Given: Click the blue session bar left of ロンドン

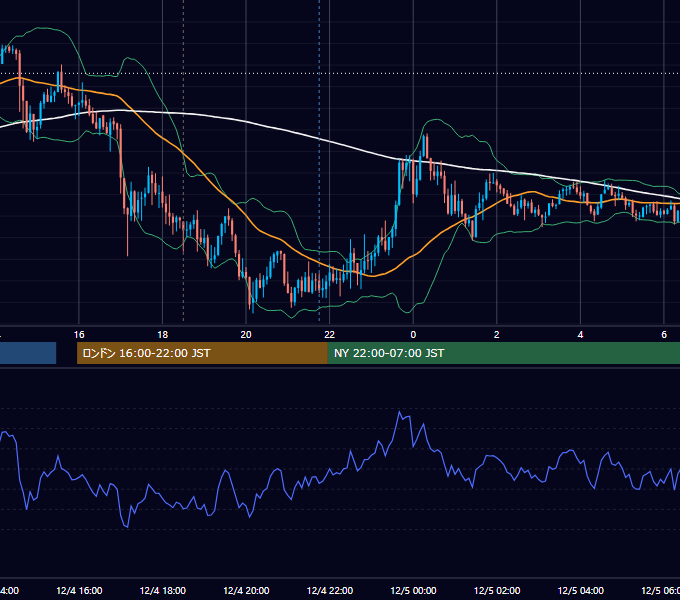Looking at the screenshot, I should (x=28, y=353).
